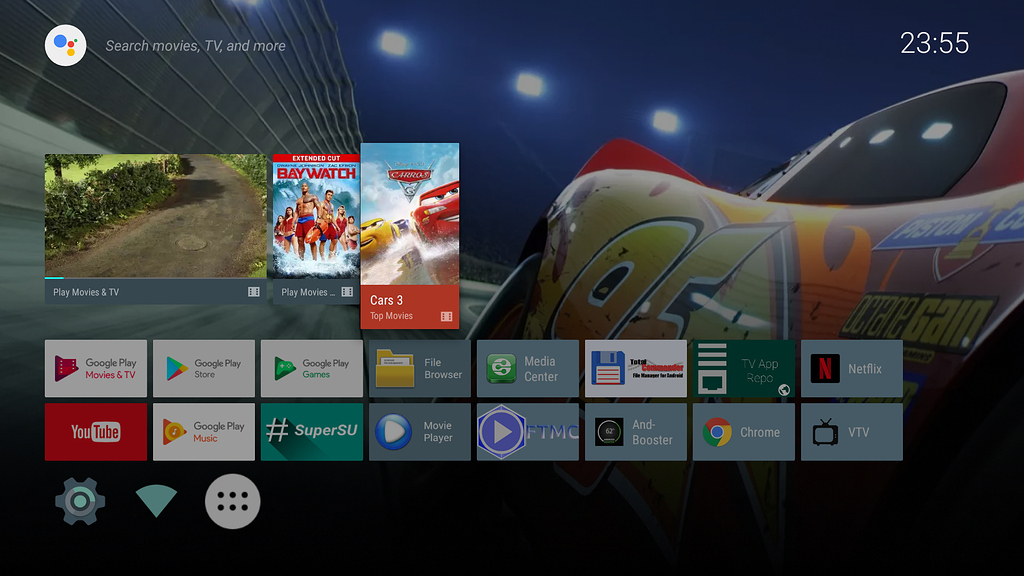Open the Media Center app

coord(527,368)
